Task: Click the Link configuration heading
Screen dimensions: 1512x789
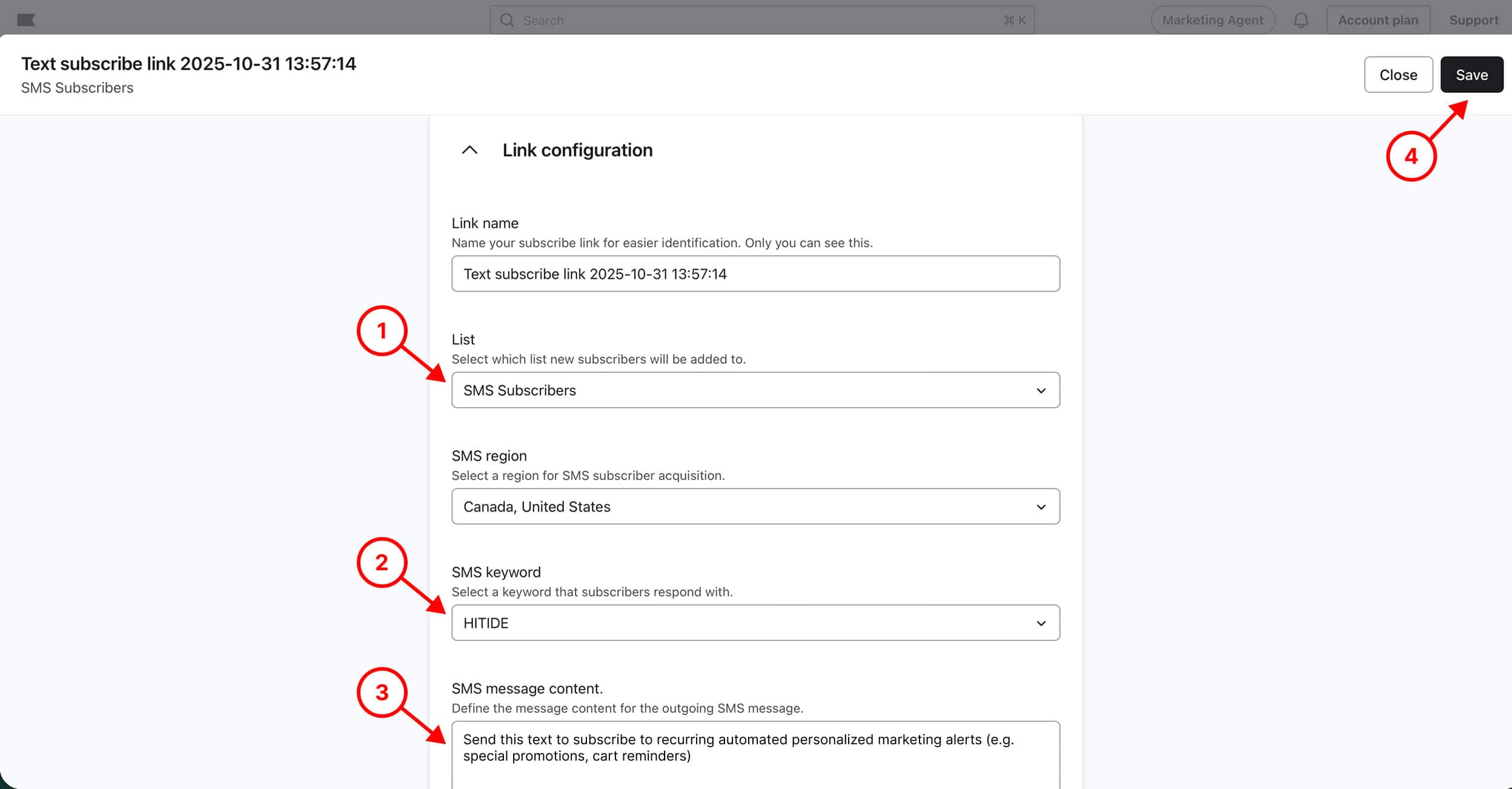Action: click(577, 150)
